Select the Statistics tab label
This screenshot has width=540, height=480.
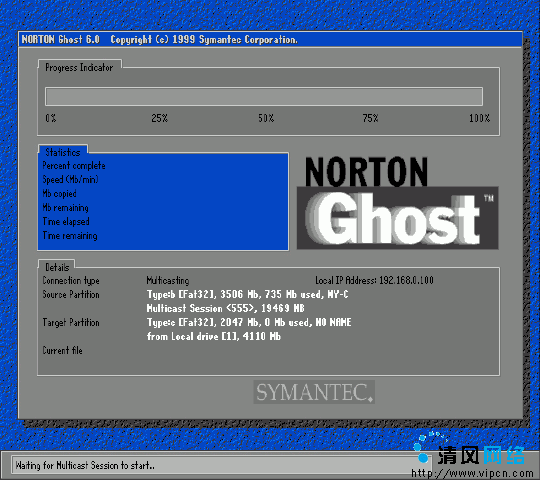click(x=63, y=152)
